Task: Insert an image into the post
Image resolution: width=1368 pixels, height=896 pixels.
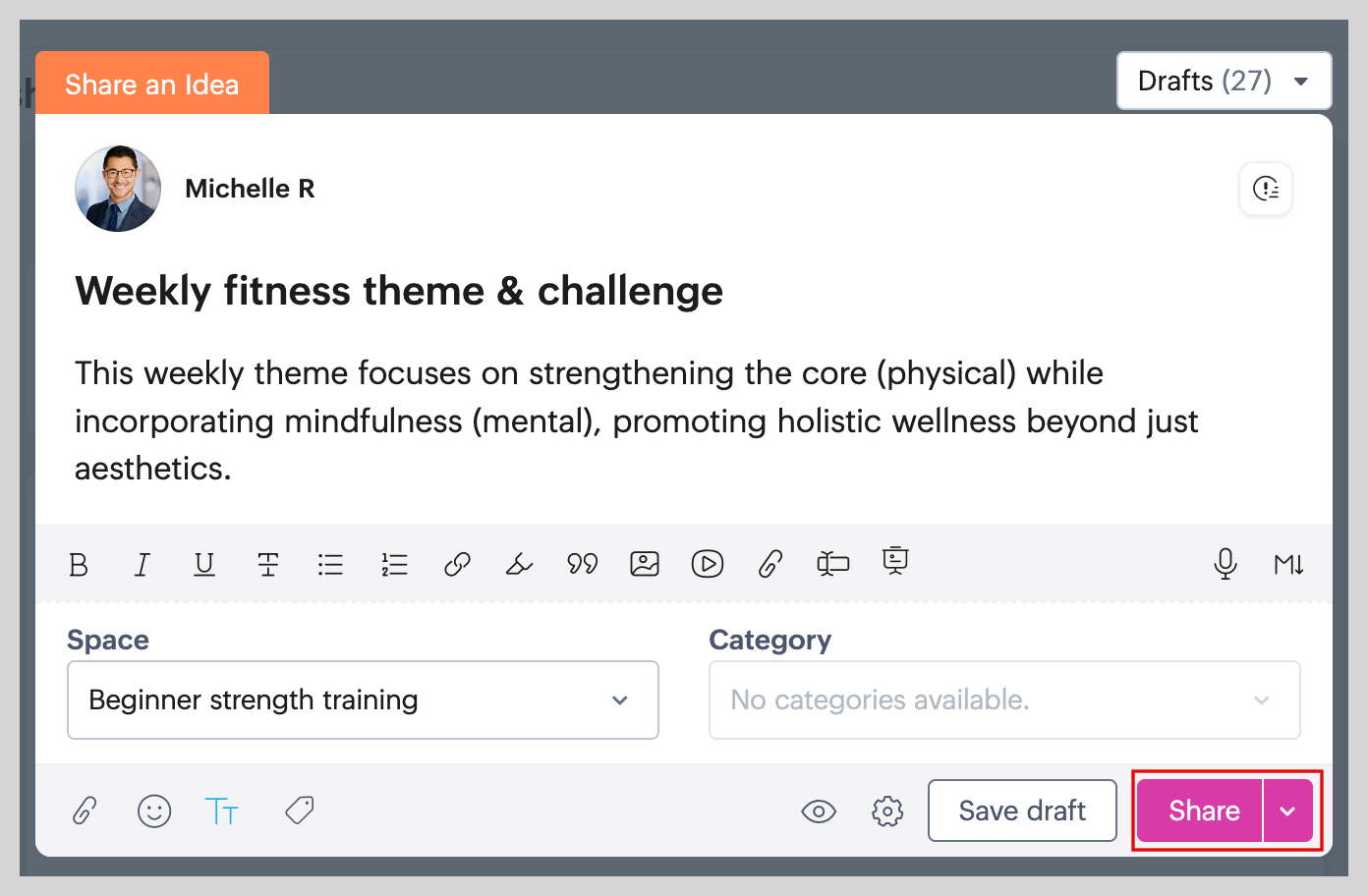Action: pyautogui.click(x=645, y=564)
